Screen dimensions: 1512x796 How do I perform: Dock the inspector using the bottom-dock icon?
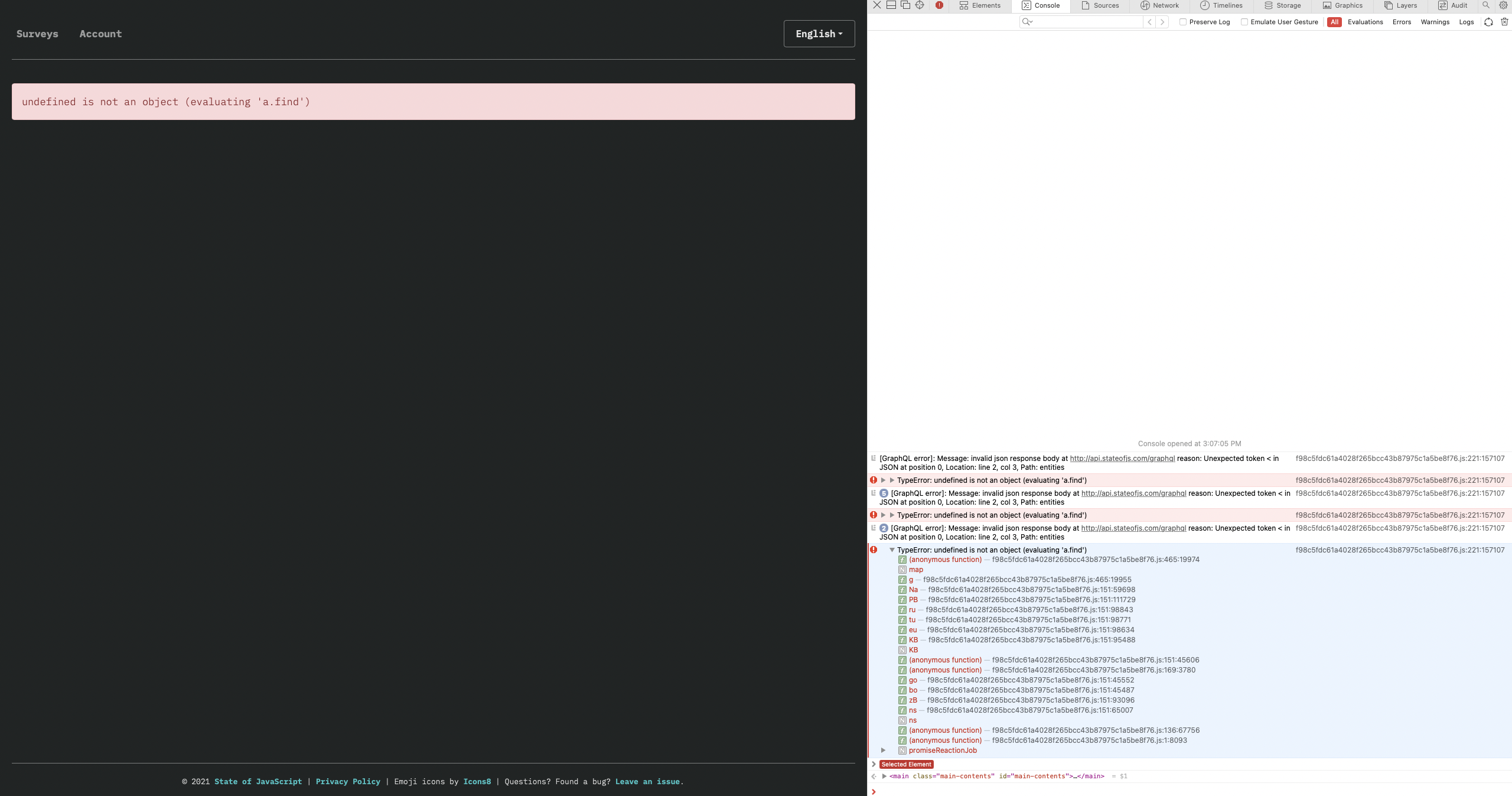tap(891, 5)
